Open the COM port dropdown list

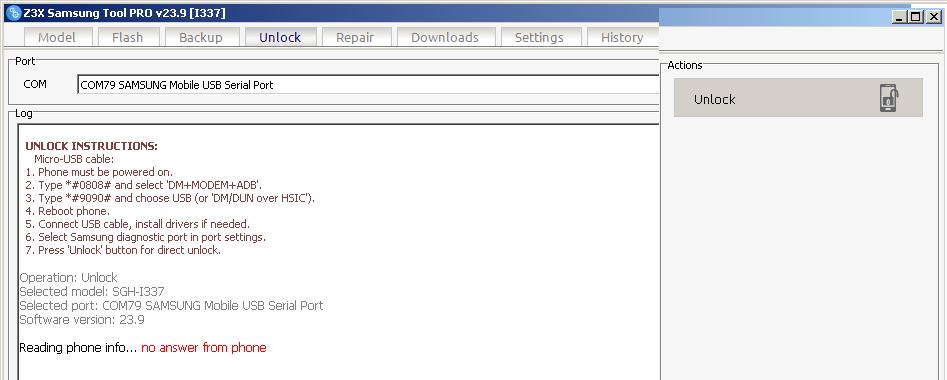point(368,85)
